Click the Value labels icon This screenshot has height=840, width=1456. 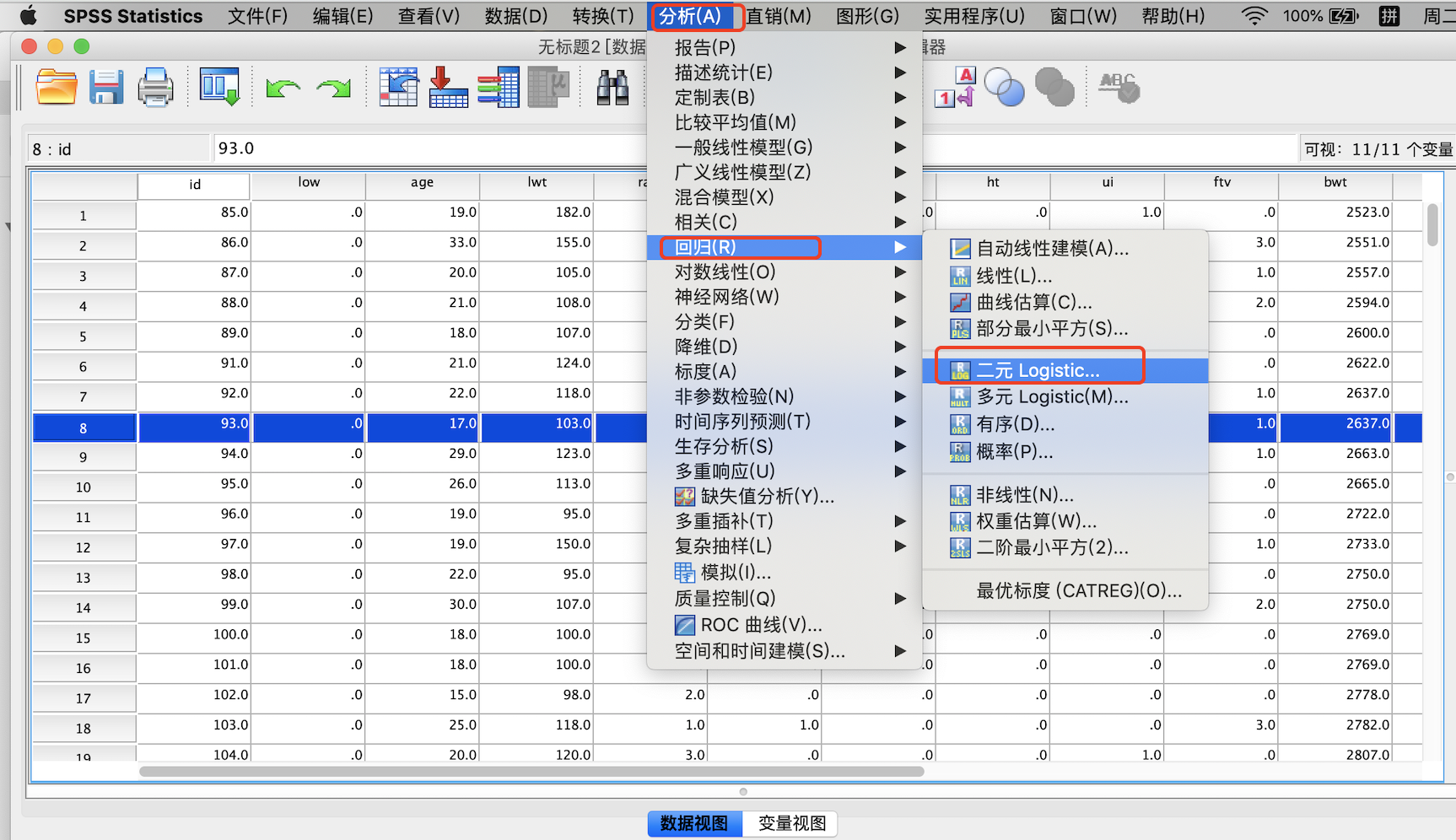click(x=955, y=87)
